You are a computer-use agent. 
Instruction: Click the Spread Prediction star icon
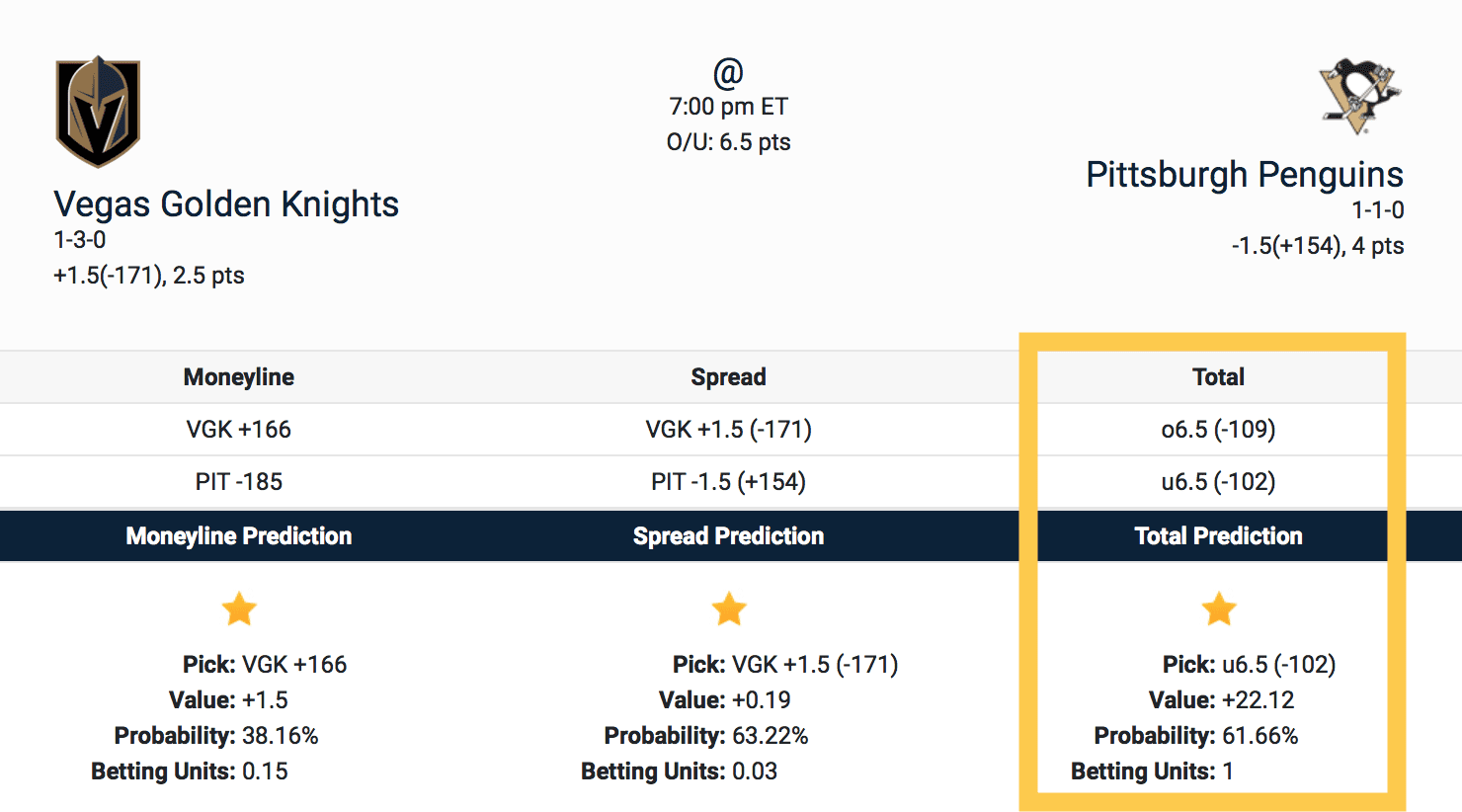pos(729,609)
